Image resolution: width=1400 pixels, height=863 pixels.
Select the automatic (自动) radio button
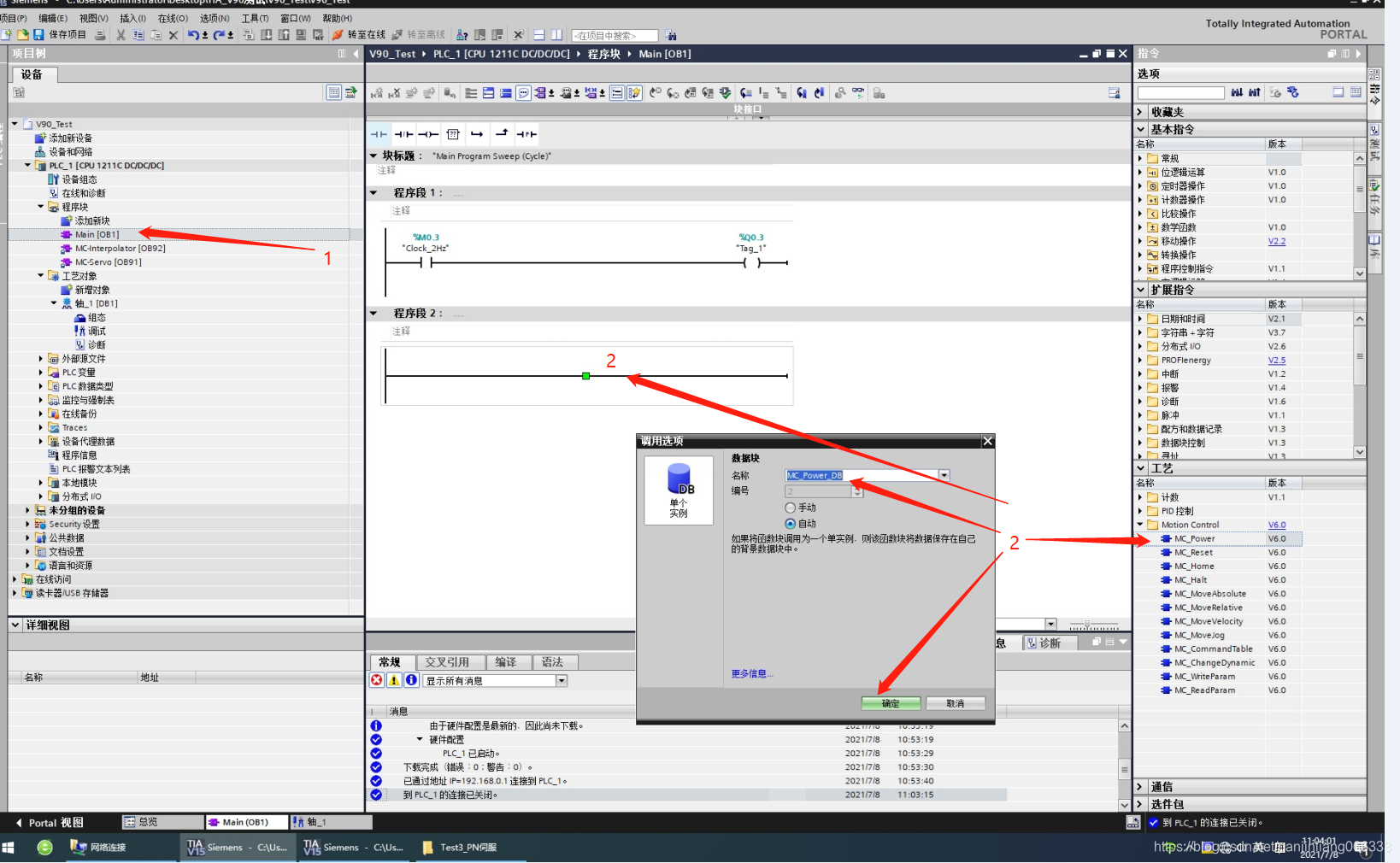[790, 523]
